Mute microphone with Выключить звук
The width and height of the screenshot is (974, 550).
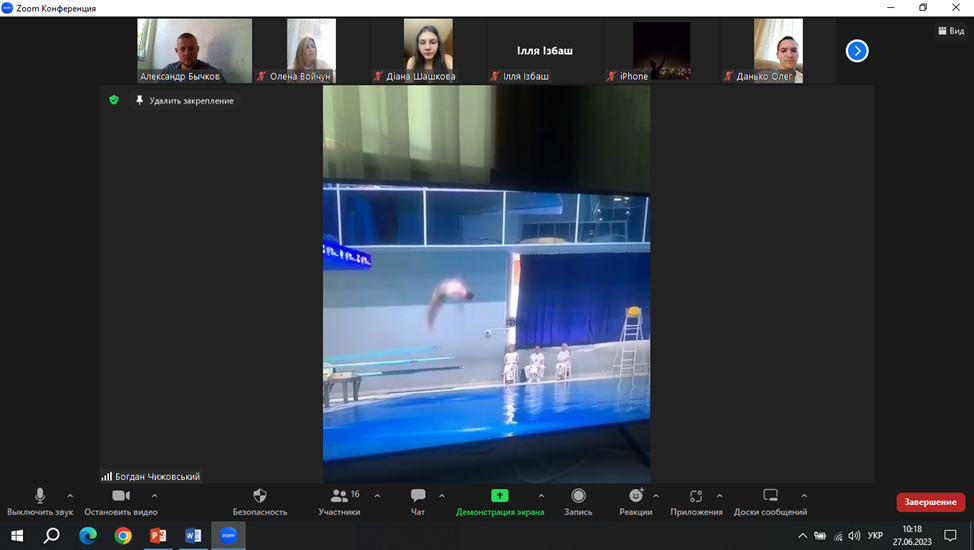[40, 496]
